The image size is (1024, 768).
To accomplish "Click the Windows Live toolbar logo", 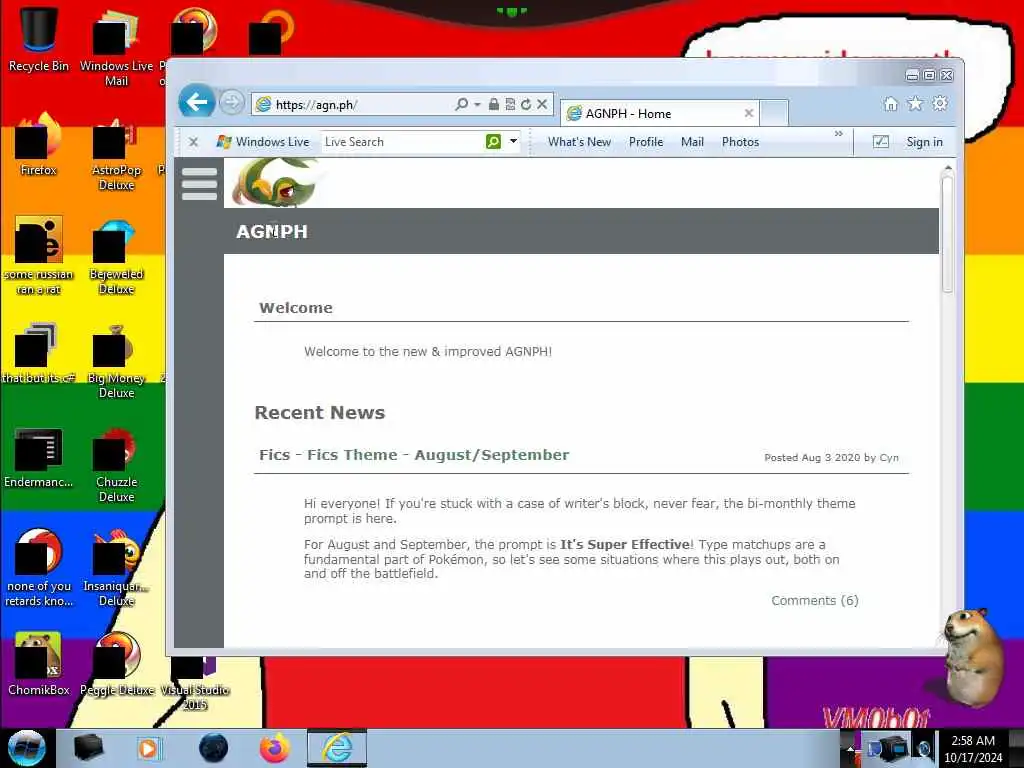I will pyautogui.click(x=263, y=142).
